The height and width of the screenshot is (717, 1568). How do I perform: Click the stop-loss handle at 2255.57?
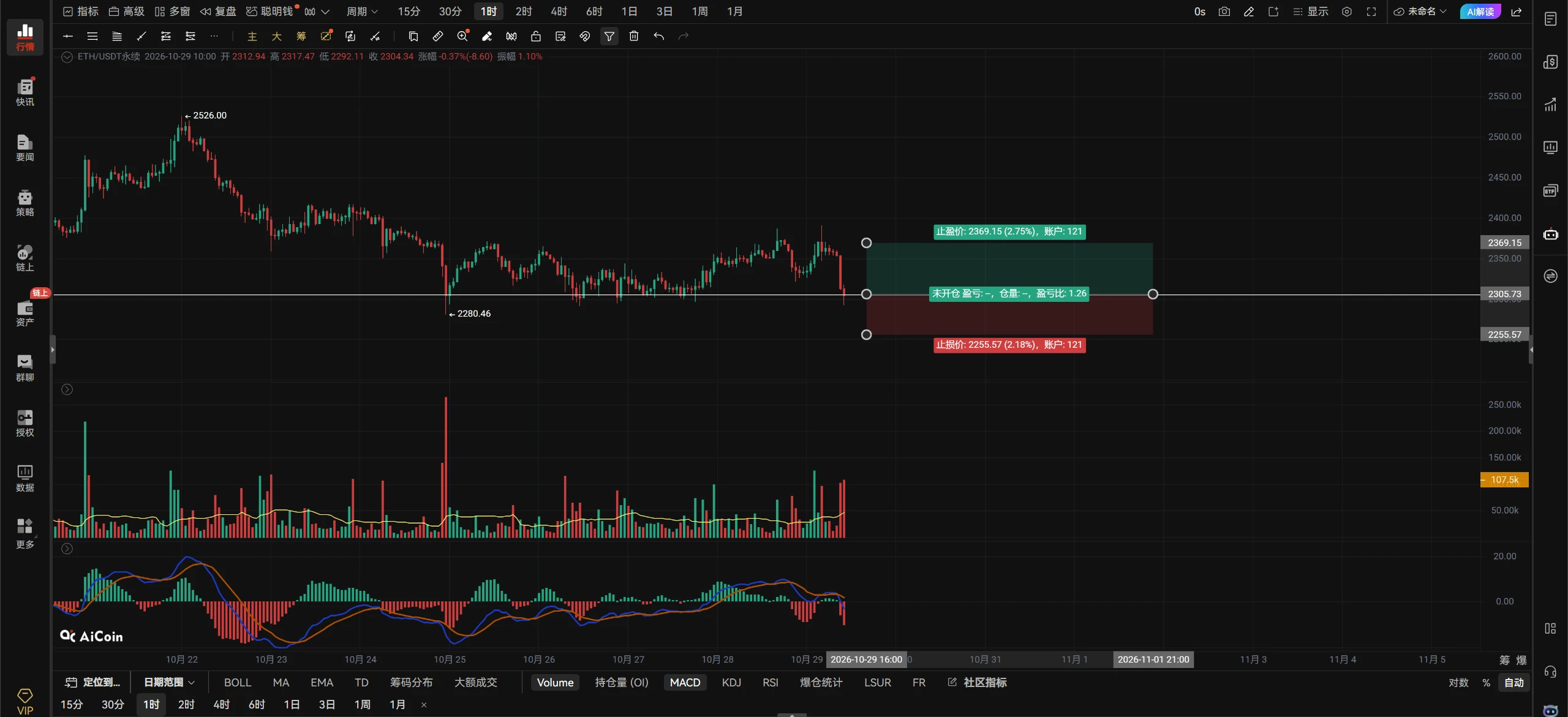point(866,335)
